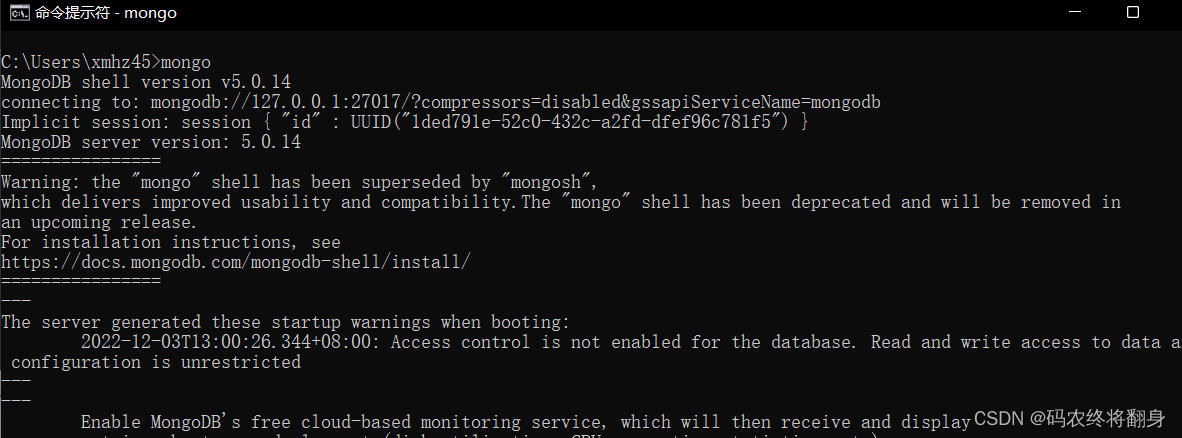Select the Enable MongoDB's free cloud-based monitoring line
1182x438 pixels.
(x=525, y=421)
